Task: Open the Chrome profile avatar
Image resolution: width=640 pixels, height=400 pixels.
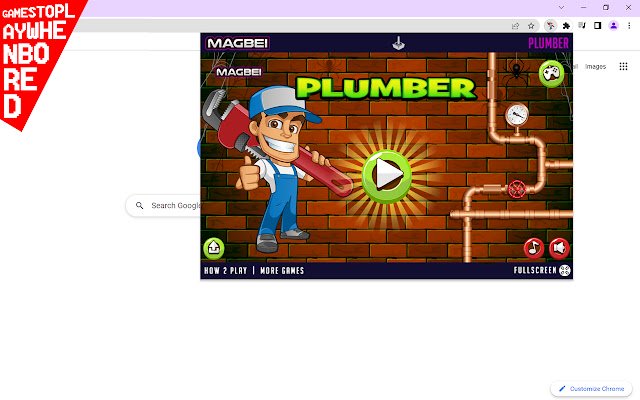Action: point(613,26)
